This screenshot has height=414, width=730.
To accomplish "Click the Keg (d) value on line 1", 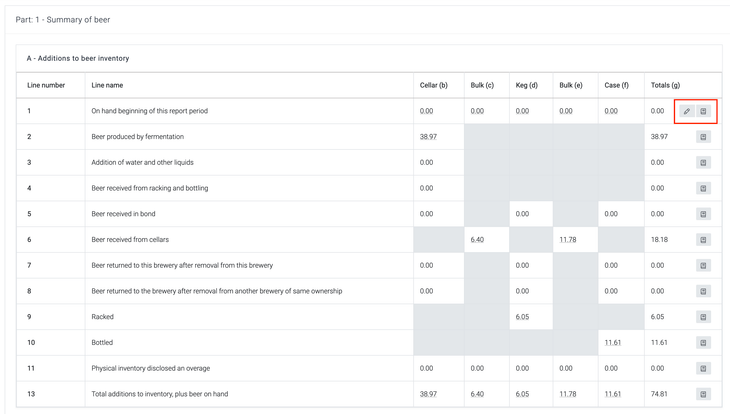I will (x=522, y=111).
